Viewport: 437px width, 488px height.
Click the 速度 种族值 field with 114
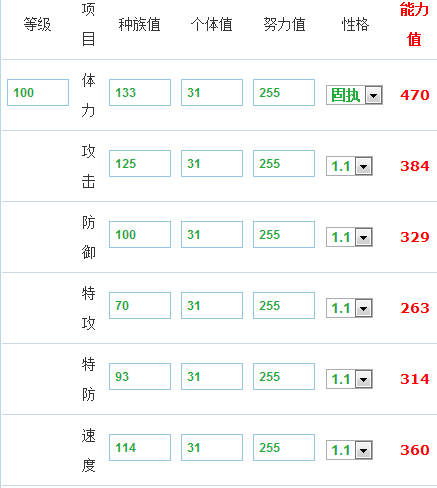coord(140,447)
